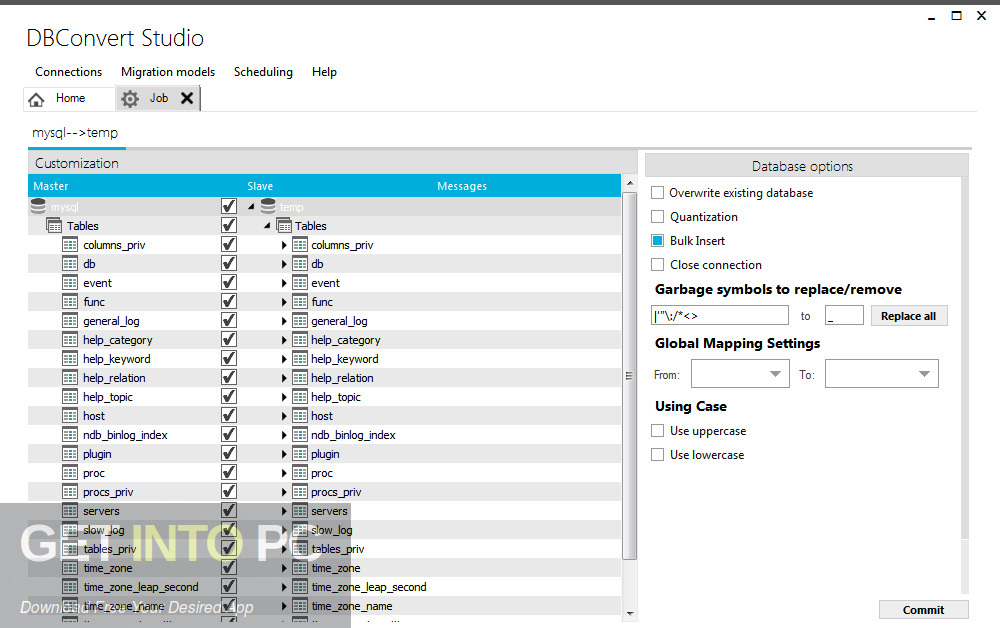Viewport: 1000px width, 628px height.
Task: Toggle the Quantization checkbox
Action: coord(658,217)
